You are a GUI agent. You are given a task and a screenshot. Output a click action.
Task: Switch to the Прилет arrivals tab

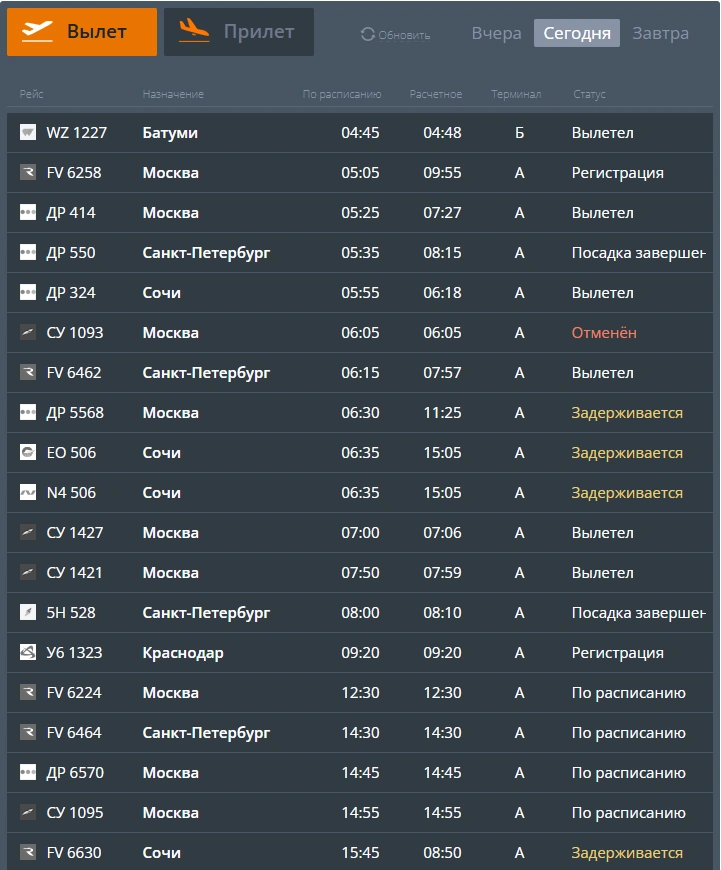[239, 32]
